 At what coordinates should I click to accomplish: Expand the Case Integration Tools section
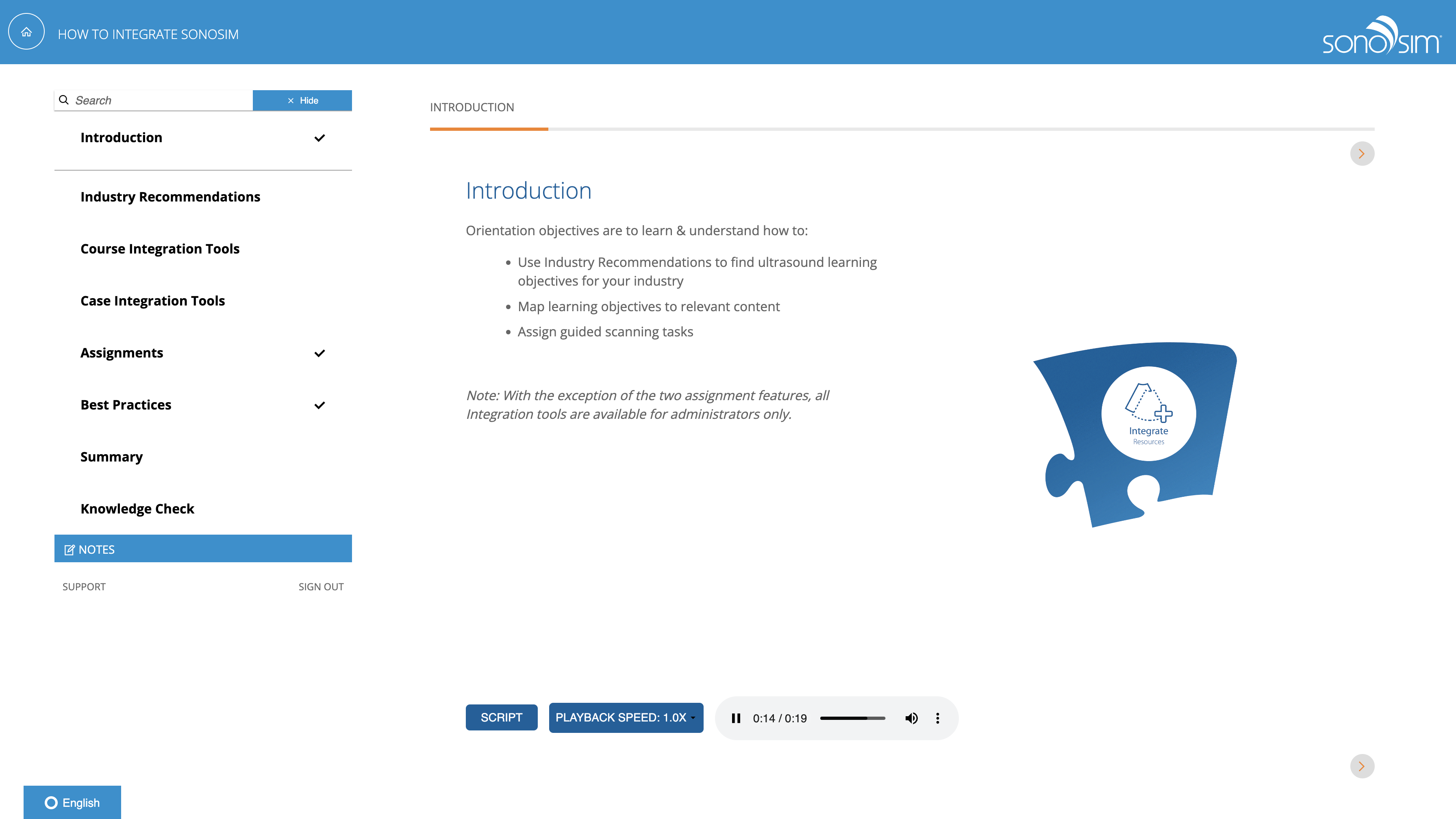click(x=153, y=300)
